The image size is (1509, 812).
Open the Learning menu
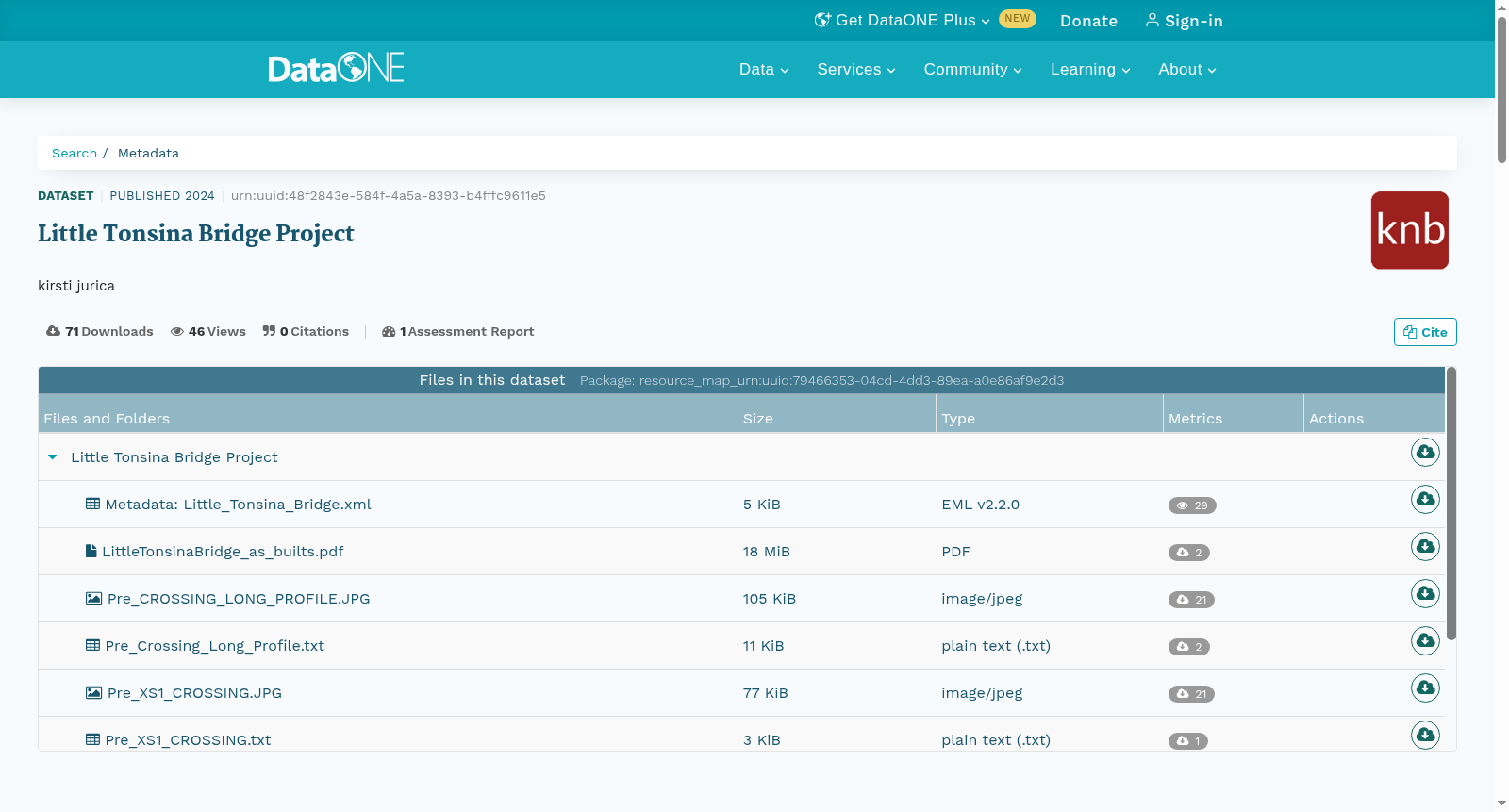pyautogui.click(x=1090, y=70)
